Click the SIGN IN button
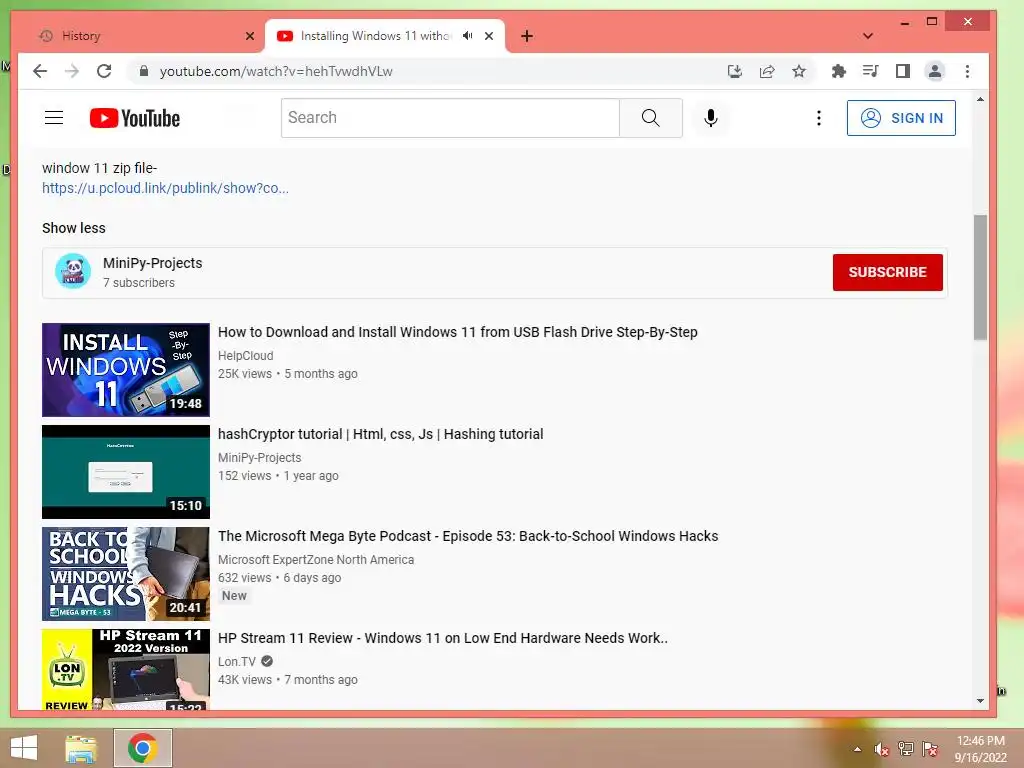This screenshot has width=1024, height=768. 901,118
